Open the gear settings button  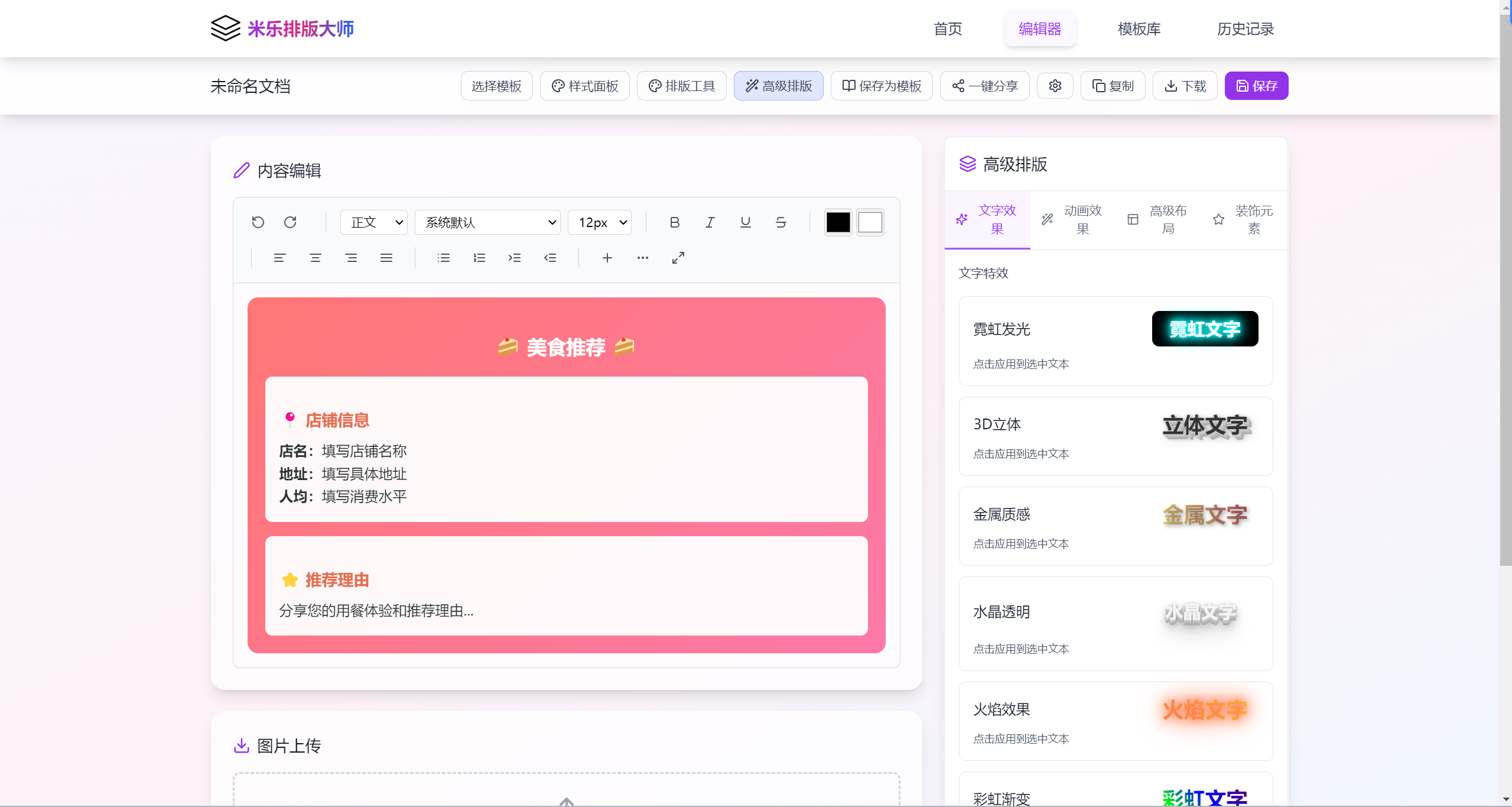click(1055, 86)
